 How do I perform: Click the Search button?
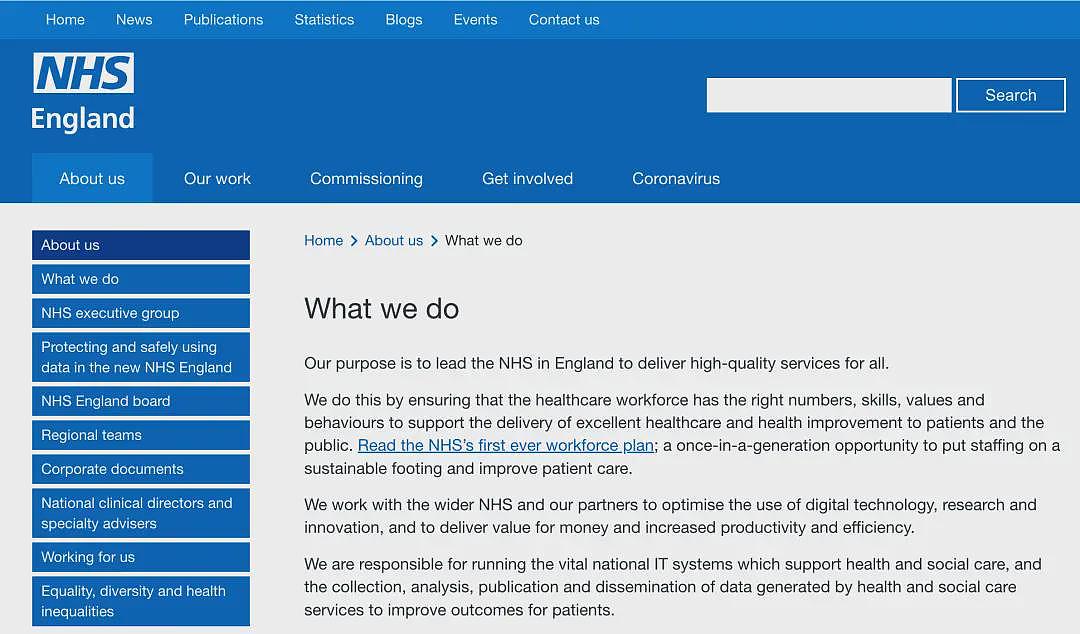[x=1010, y=95]
